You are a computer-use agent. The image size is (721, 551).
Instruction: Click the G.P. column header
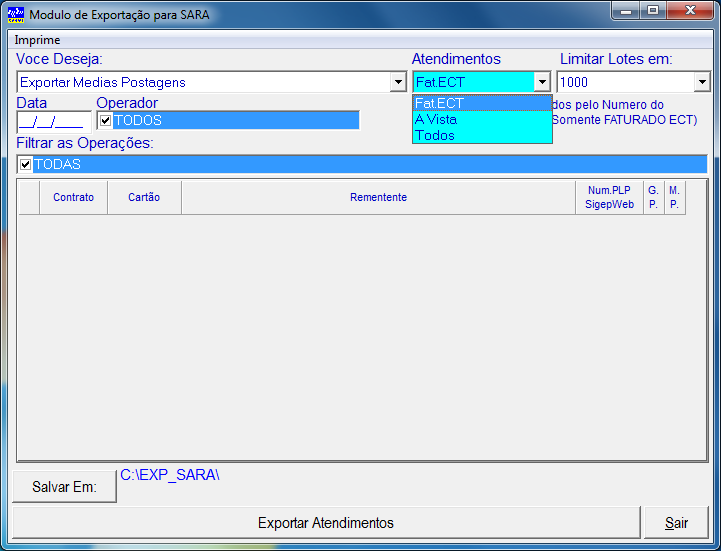pyautogui.click(x=653, y=197)
